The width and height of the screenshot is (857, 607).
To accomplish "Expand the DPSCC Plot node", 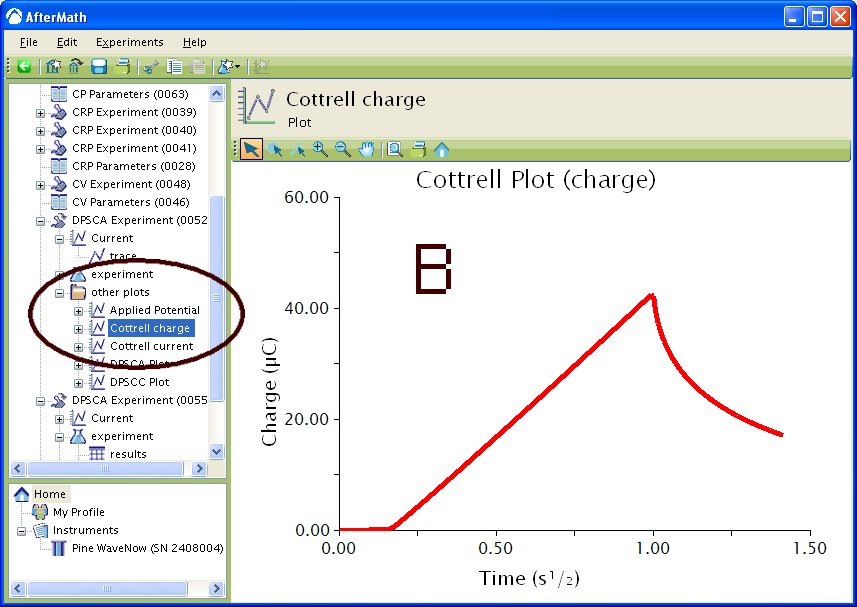I will [x=78, y=384].
